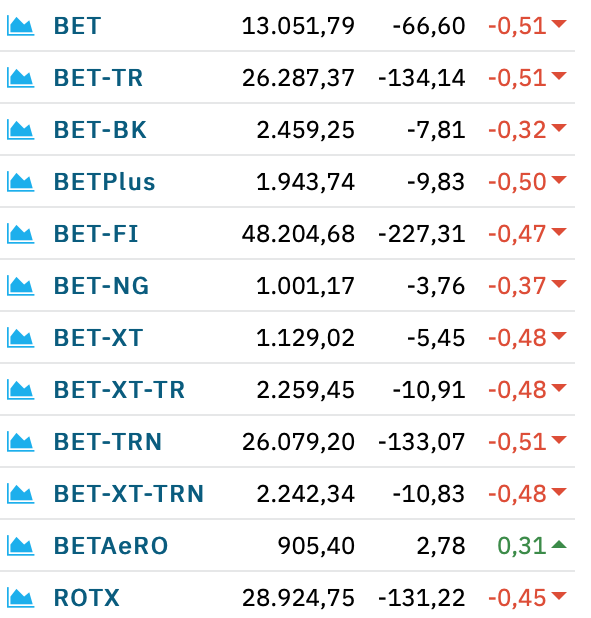This screenshot has width=591, height=618.
Task: Open the chart icon next to BET-BK
Action: [x=21, y=130]
